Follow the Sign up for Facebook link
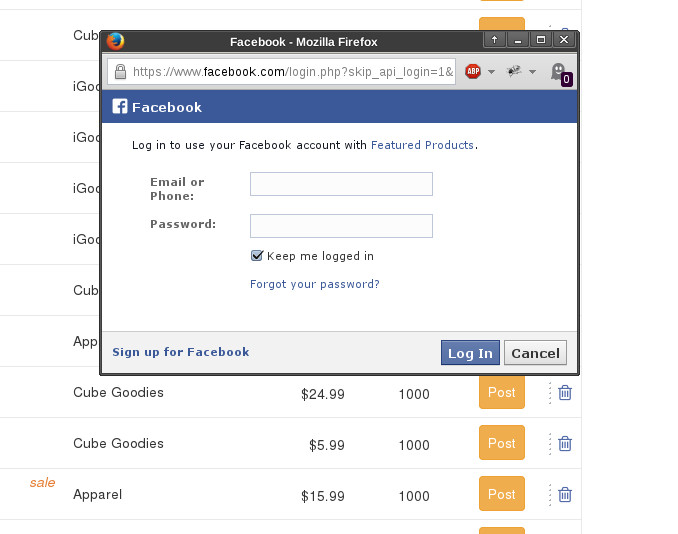 pos(181,352)
